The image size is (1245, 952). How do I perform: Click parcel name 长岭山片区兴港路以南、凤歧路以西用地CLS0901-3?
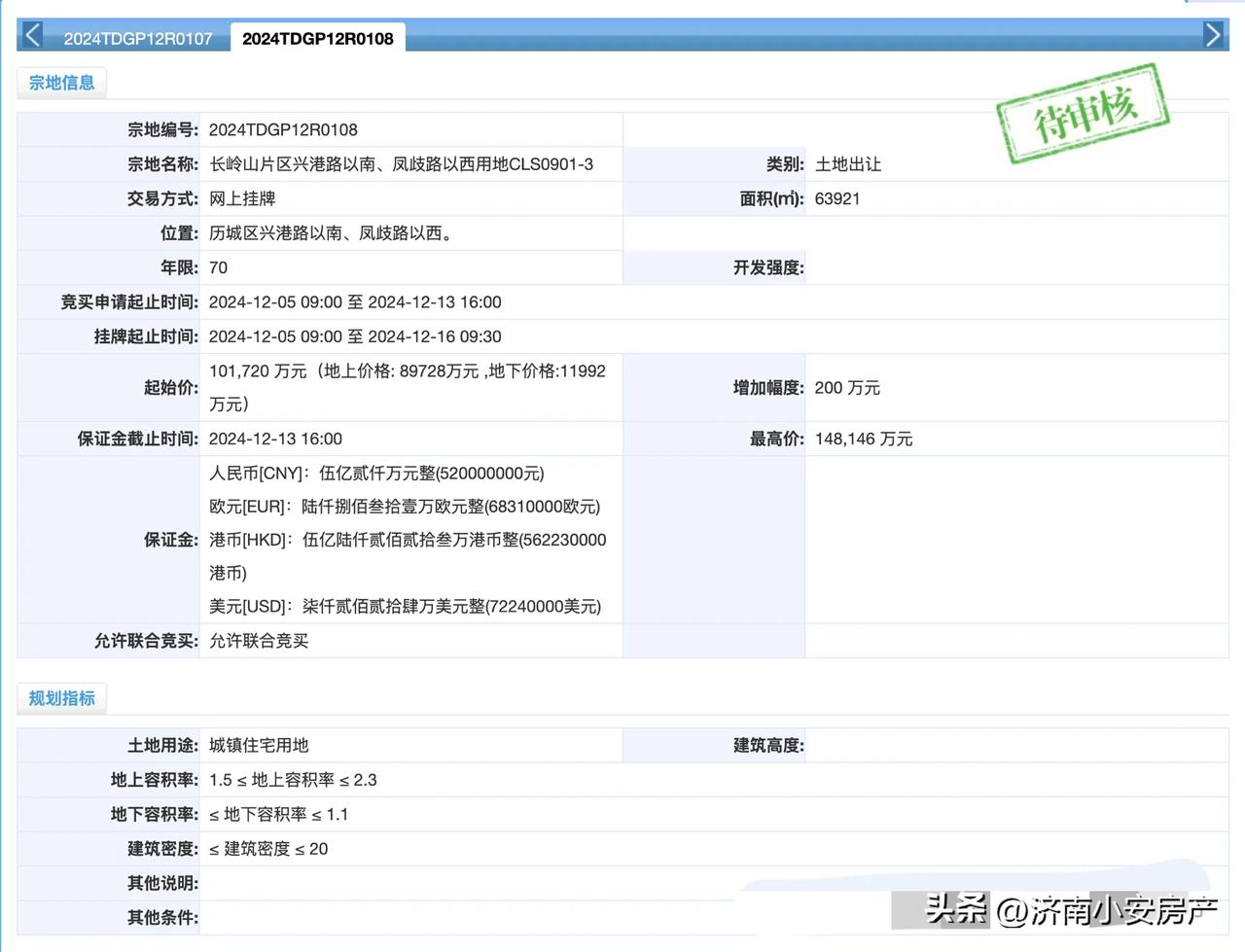pos(401,164)
